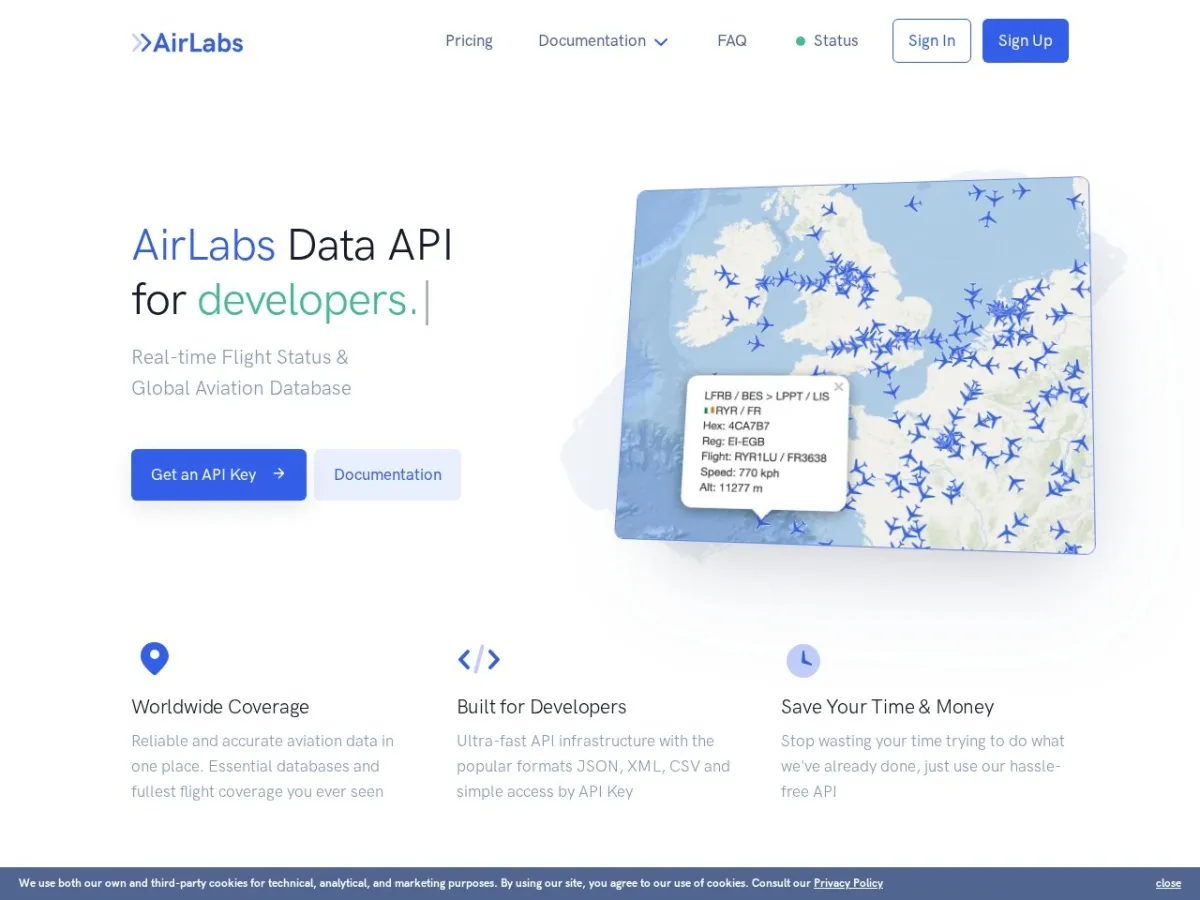1200x900 pixels.
Task: Open the Privacy Policy link
Action: pos(848,883)
